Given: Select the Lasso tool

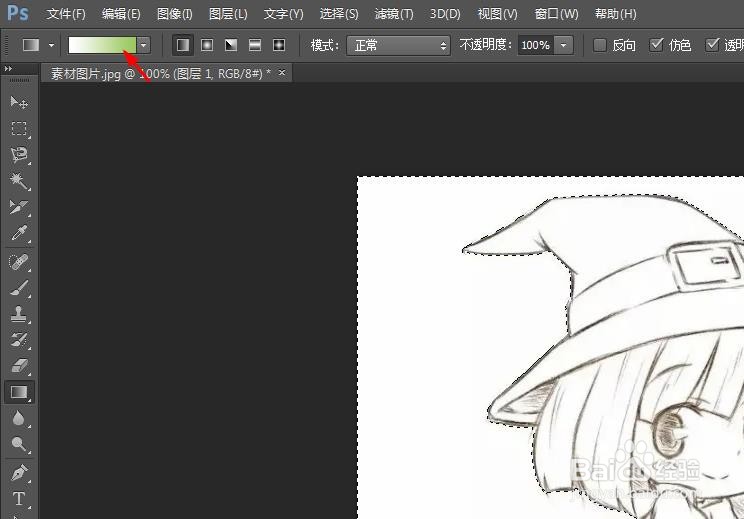Looking at the screenshot, I should 19,155.
